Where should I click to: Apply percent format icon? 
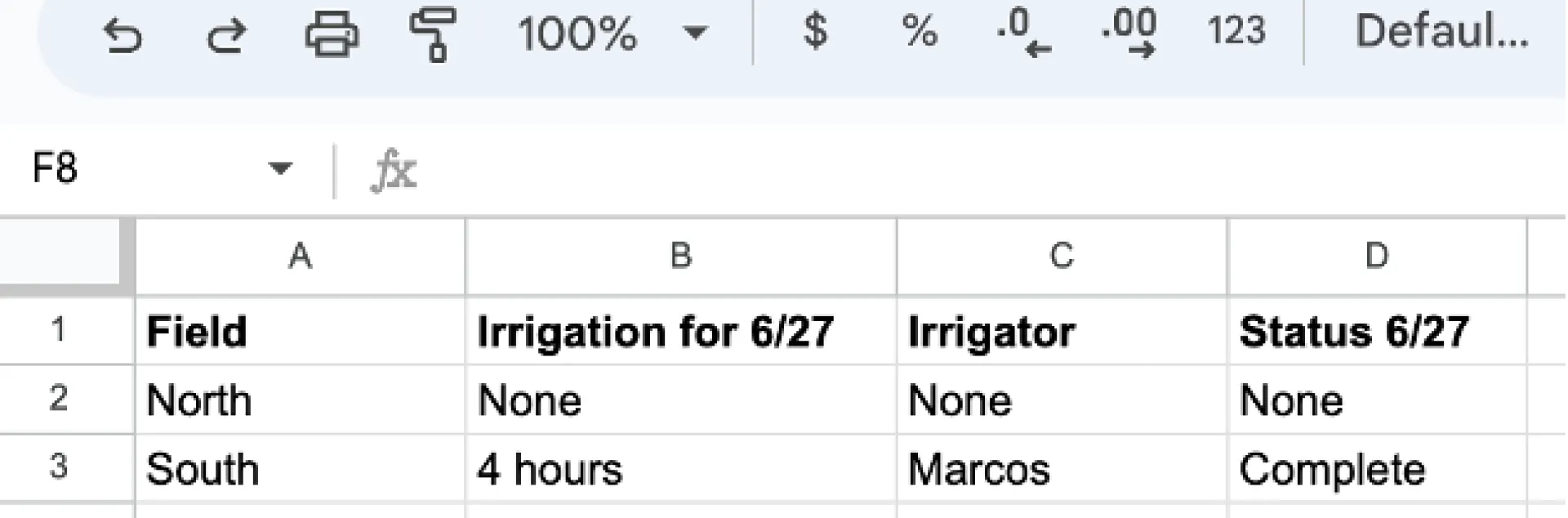point(919,33)
